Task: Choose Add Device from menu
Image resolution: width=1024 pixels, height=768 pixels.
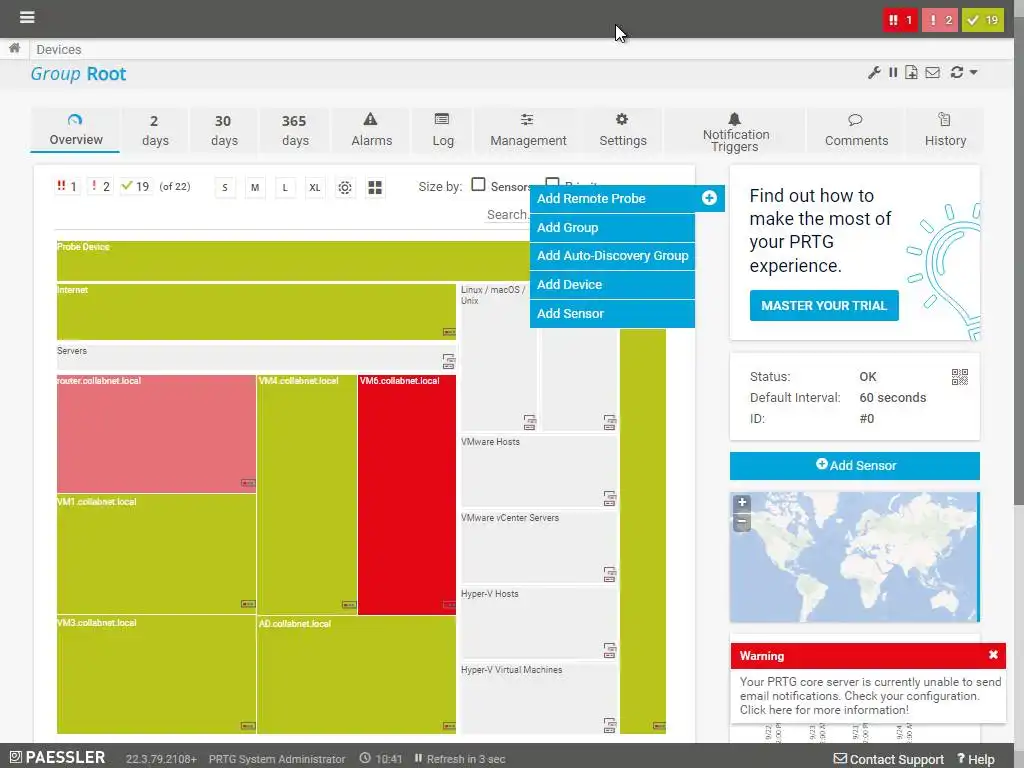Action: coord(612,285)
